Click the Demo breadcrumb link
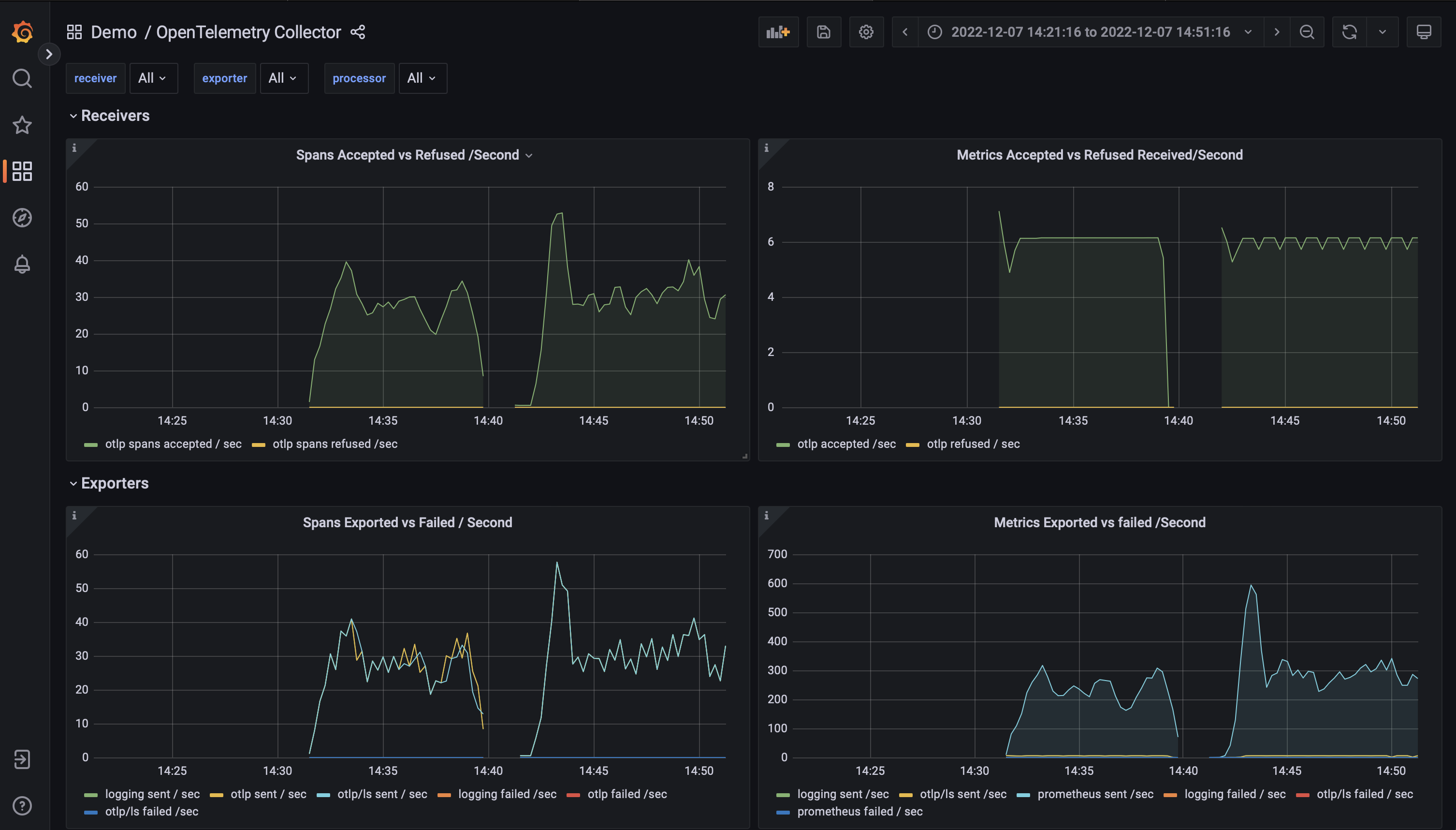This screenshot has width=1456, height=830. tap(114, 32)
